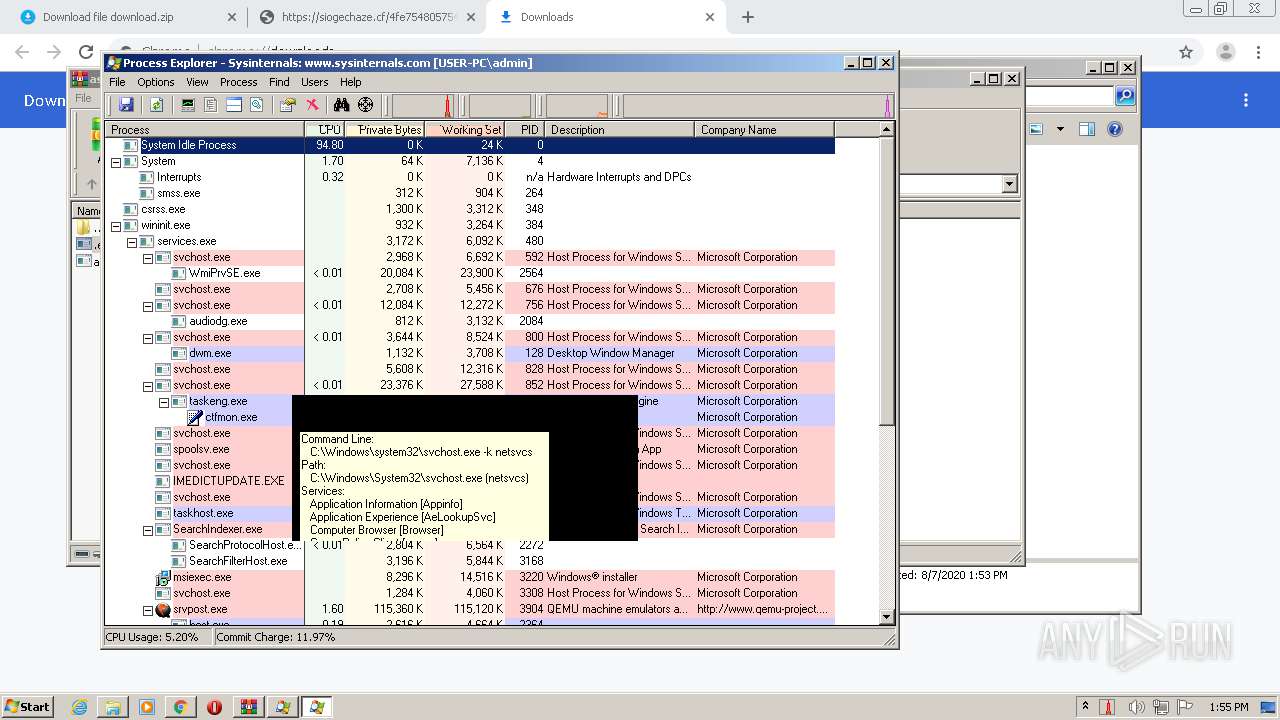This screenshot has width=1280, height=720.
Task: Open process Properties via toolbar icon
Action: point(288,104)
